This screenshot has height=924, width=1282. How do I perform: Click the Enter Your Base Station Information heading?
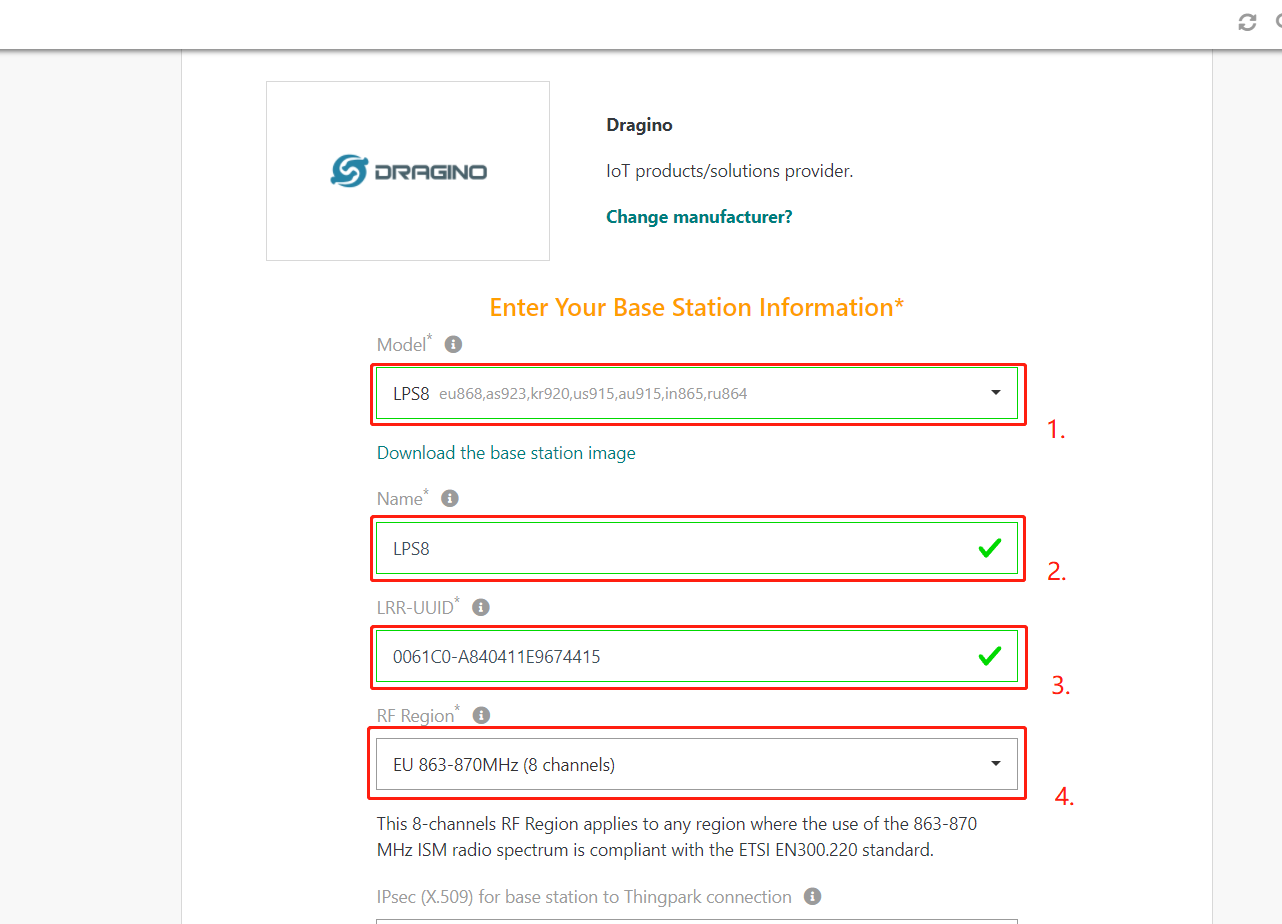click(697, 307)
